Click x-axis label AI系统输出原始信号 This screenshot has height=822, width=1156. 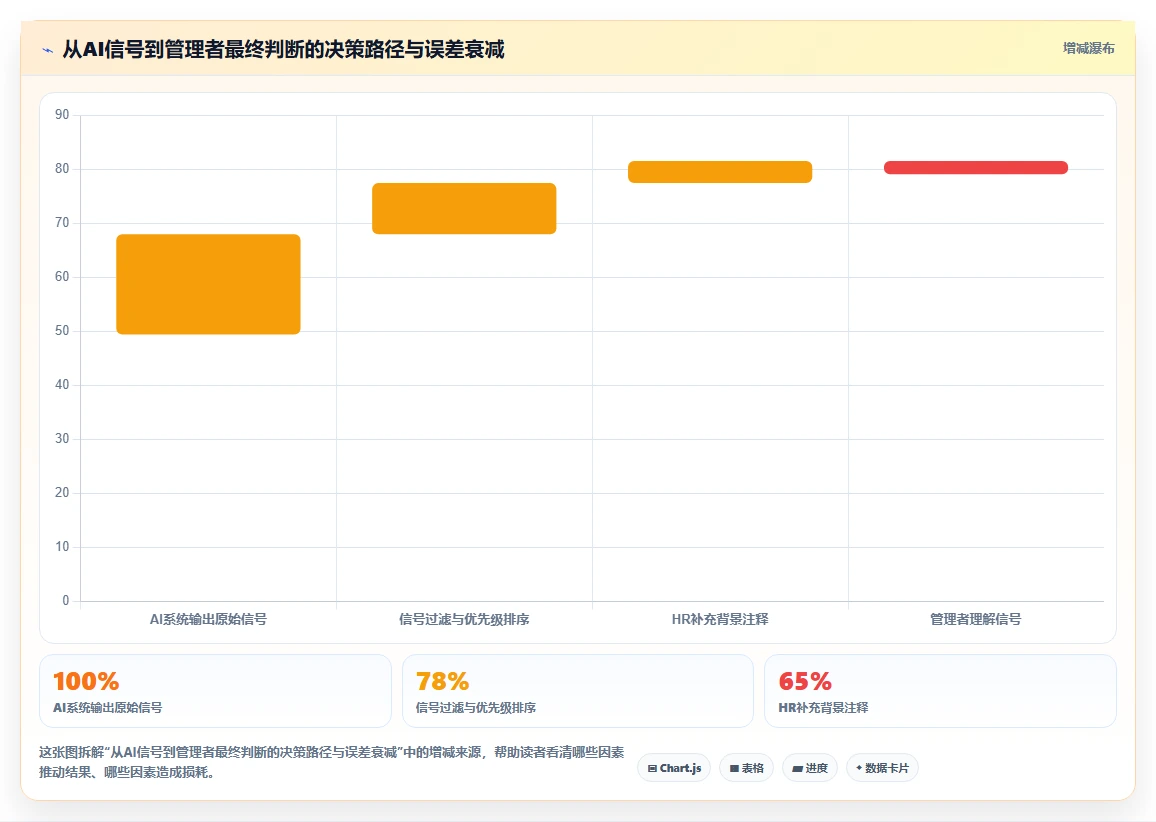(x=208, y=619)
